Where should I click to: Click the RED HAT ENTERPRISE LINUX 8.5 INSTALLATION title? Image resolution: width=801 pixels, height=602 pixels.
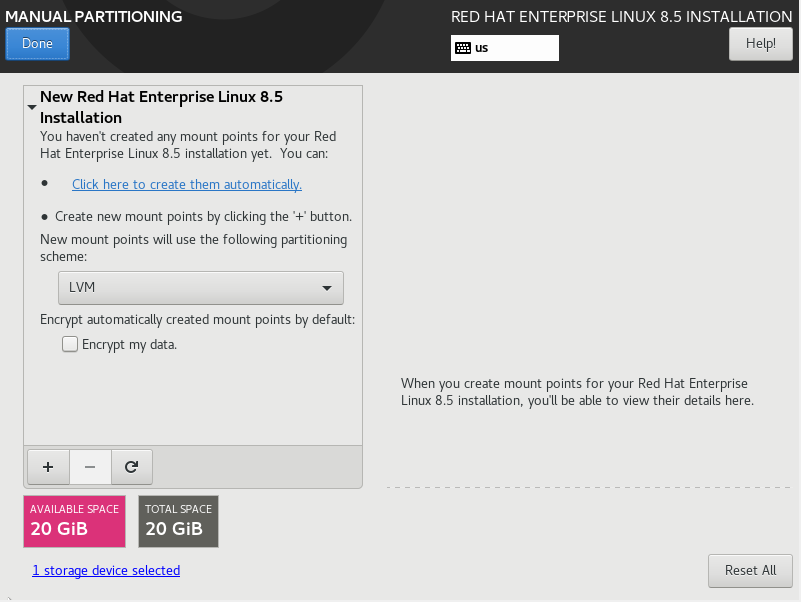click(621, 16)
